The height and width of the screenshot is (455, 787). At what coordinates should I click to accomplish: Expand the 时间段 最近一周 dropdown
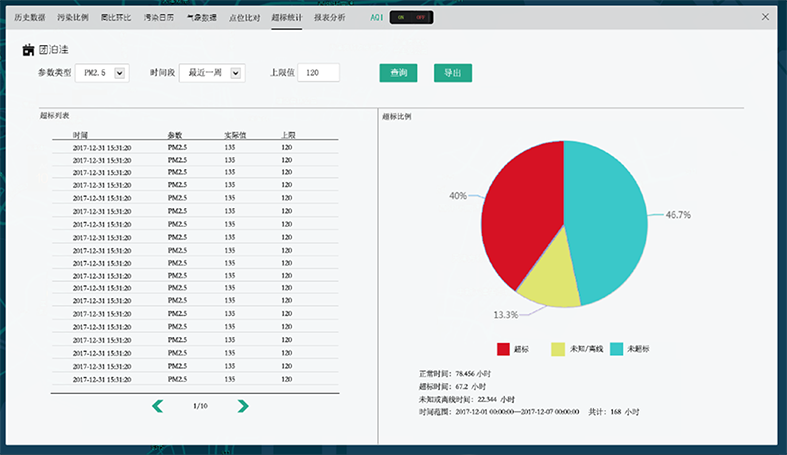(236, 73)
